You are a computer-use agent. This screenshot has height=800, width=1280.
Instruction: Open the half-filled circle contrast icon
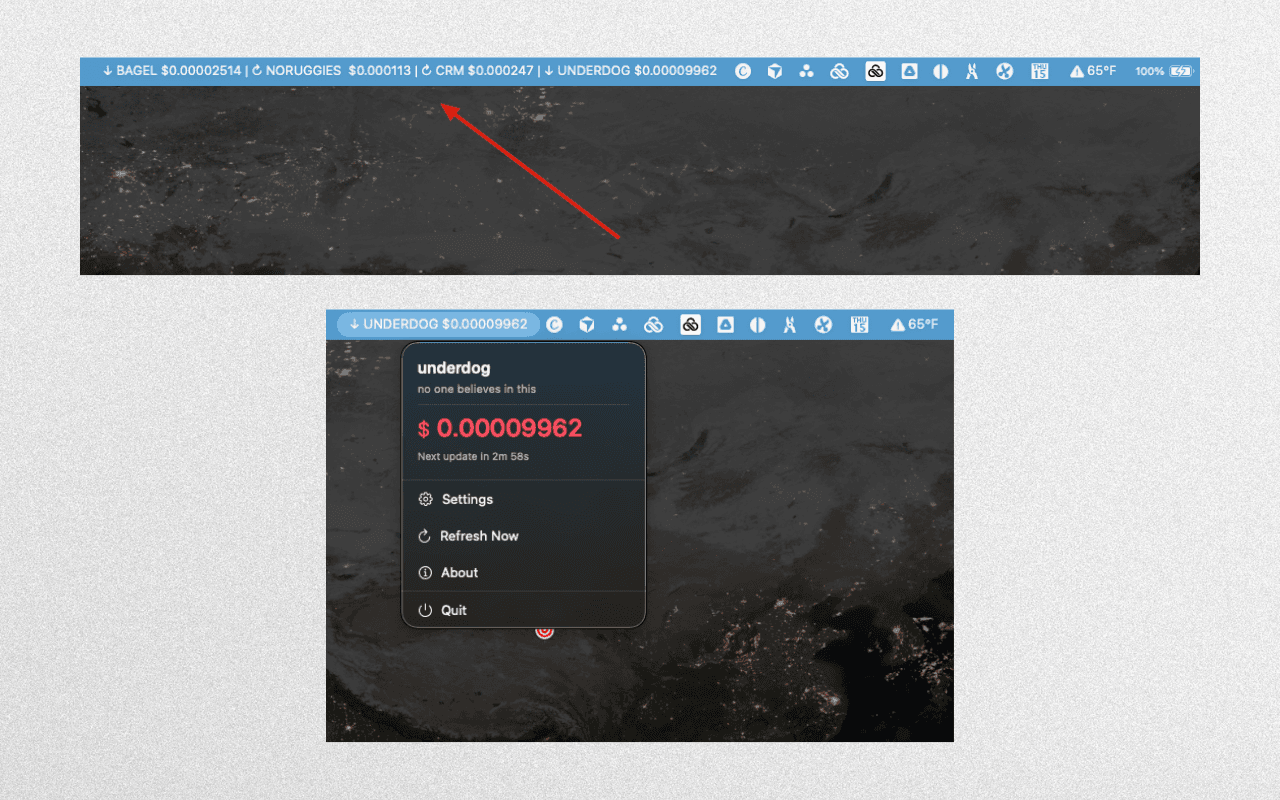coord(940,71)
